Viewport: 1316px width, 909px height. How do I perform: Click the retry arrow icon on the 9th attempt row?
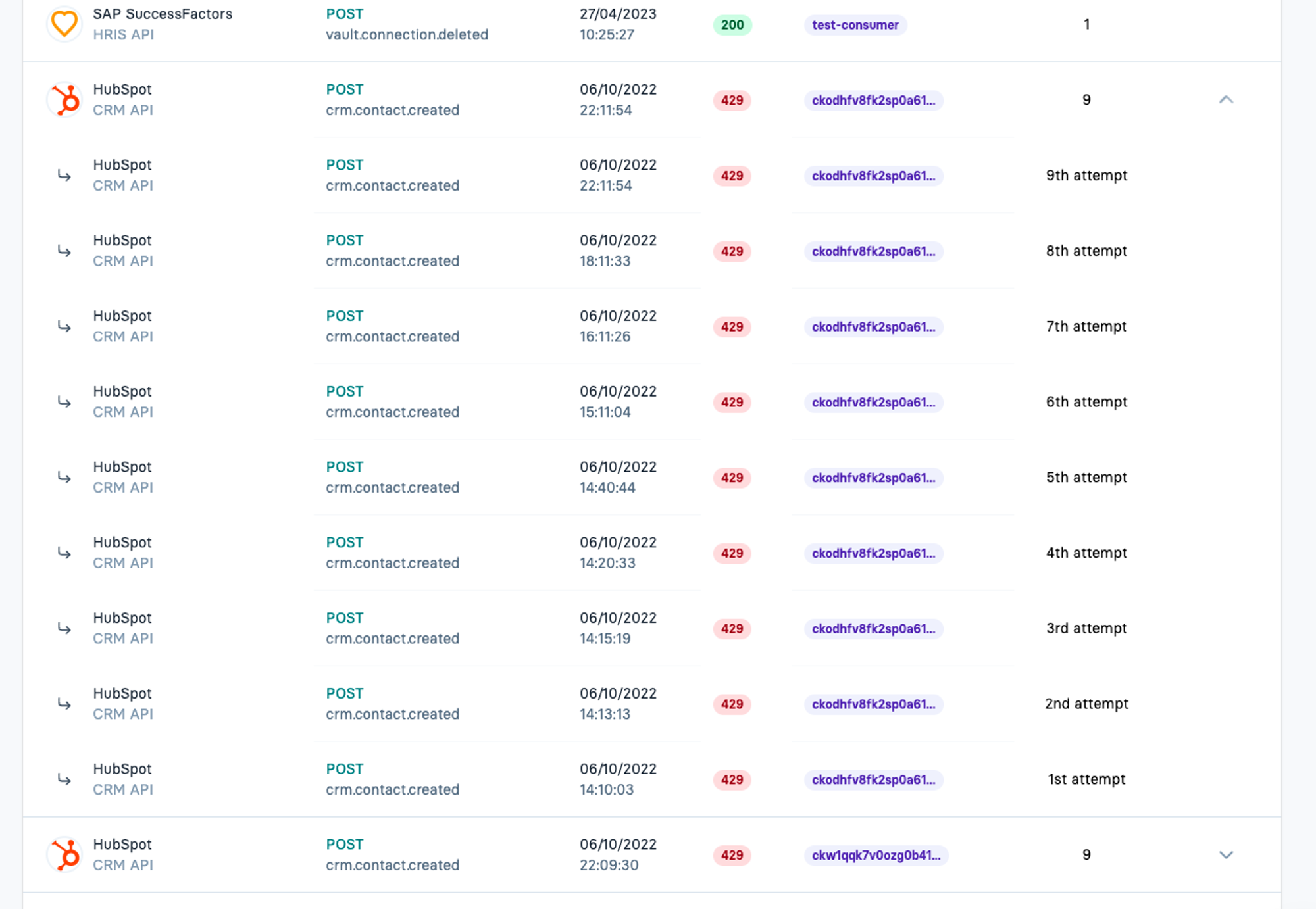(x=64, y=176)
